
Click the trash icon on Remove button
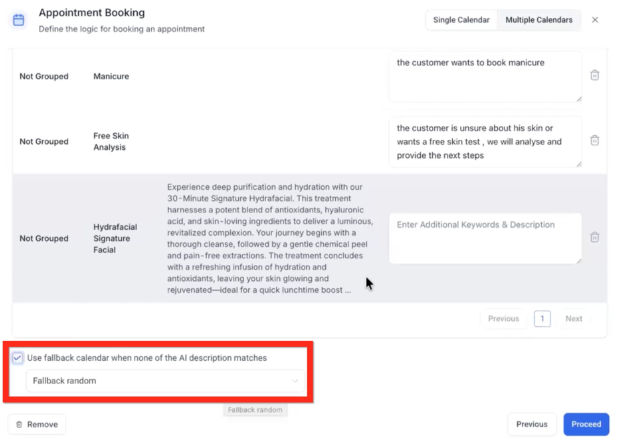tap(19, 424)
